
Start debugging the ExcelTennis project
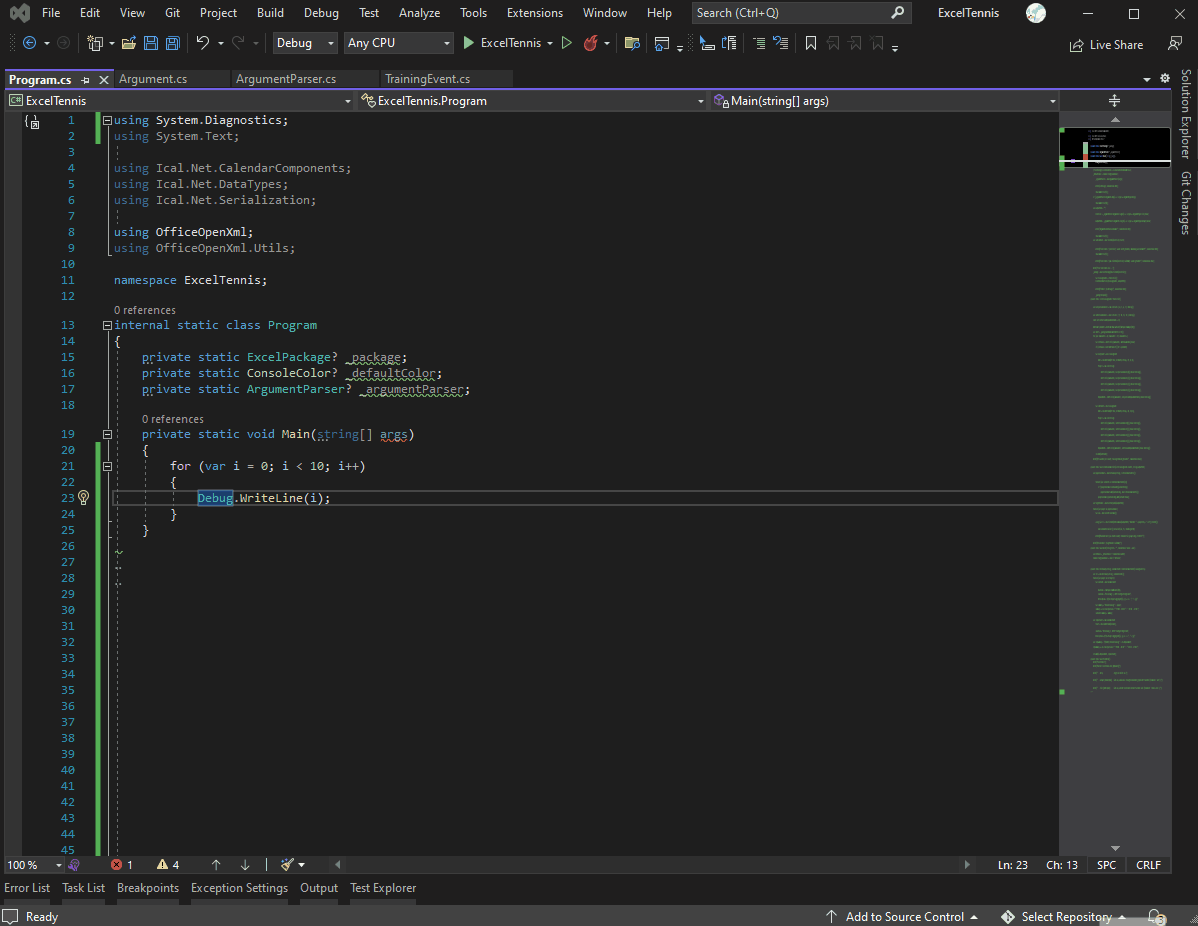[x=468, y=42]
